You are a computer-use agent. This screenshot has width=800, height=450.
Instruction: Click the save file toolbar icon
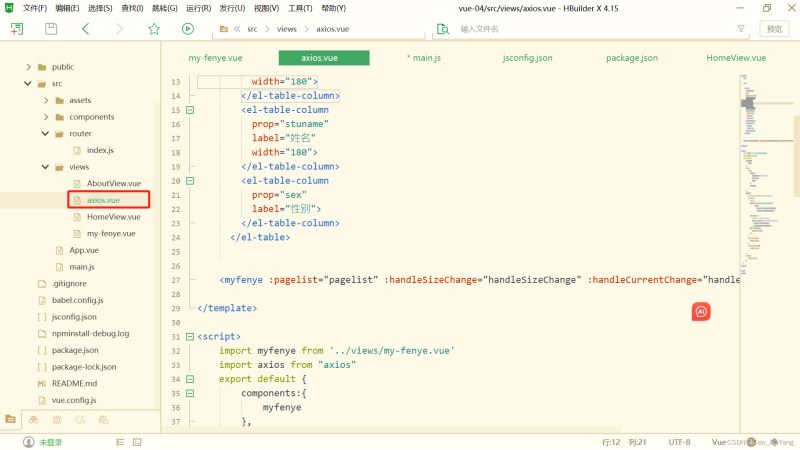point(51,29)
